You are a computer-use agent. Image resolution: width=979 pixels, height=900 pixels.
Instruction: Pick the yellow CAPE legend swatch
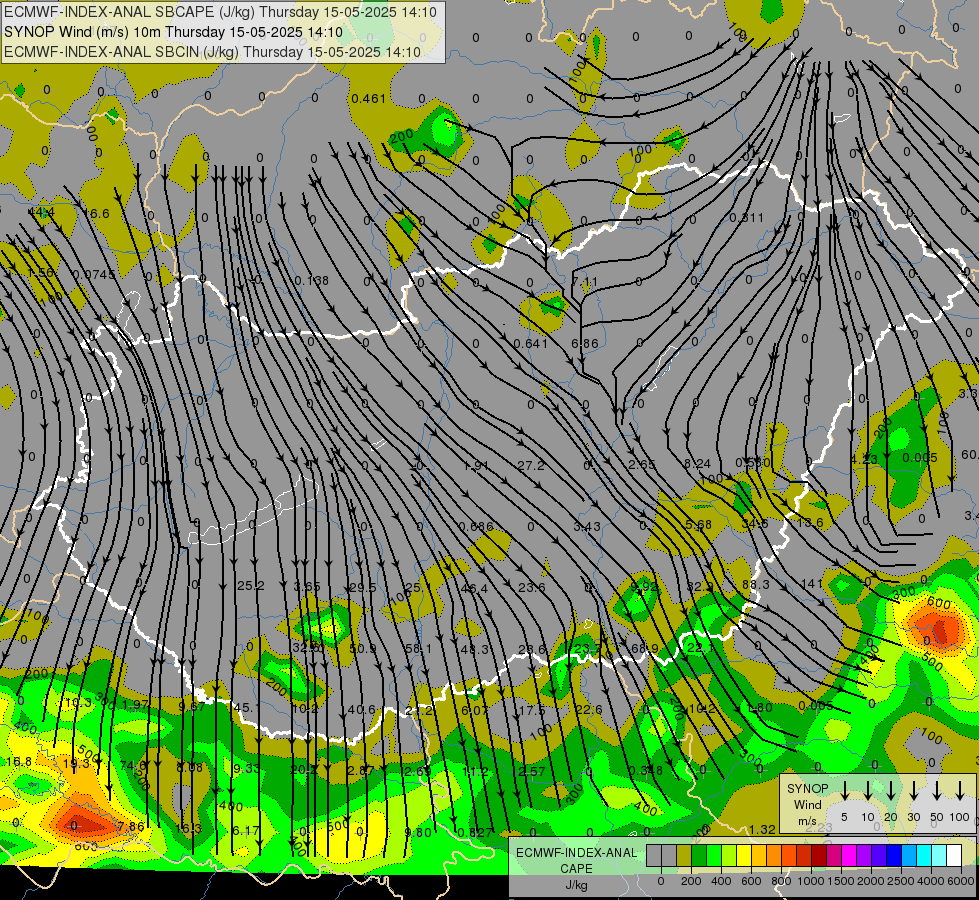click(x=744, y=856)
